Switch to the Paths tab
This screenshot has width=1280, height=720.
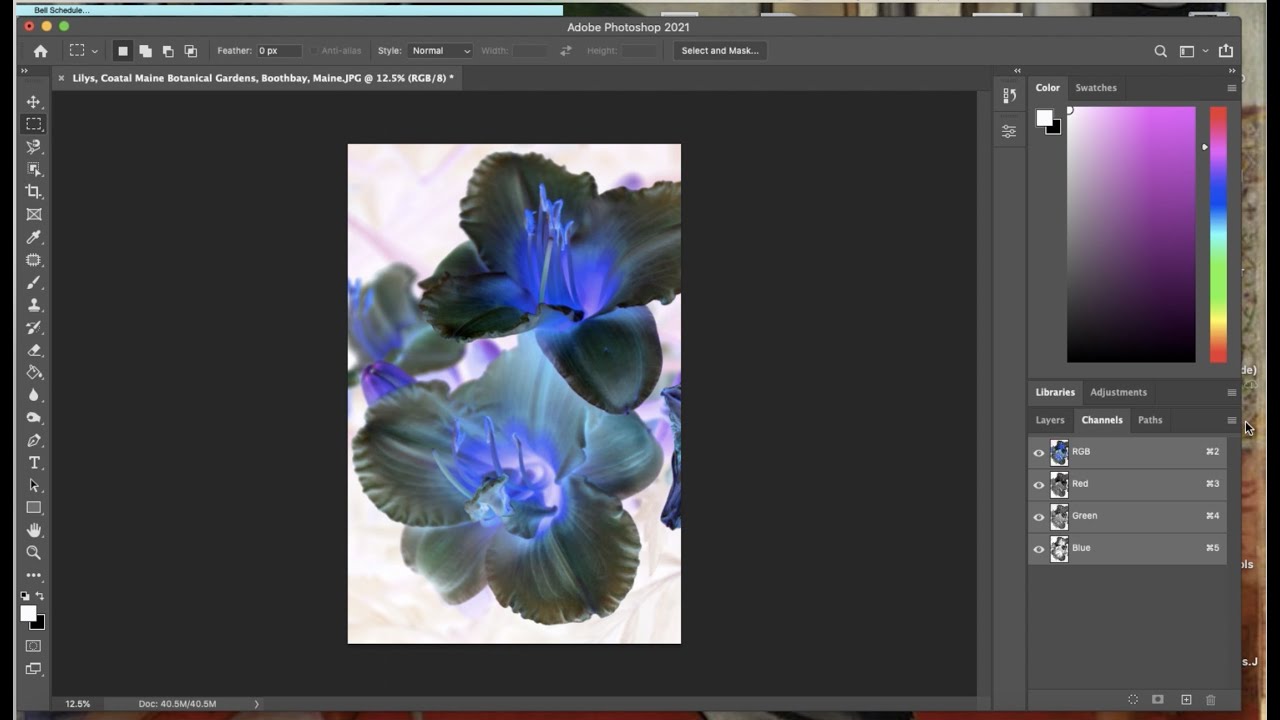[1150, 420]
